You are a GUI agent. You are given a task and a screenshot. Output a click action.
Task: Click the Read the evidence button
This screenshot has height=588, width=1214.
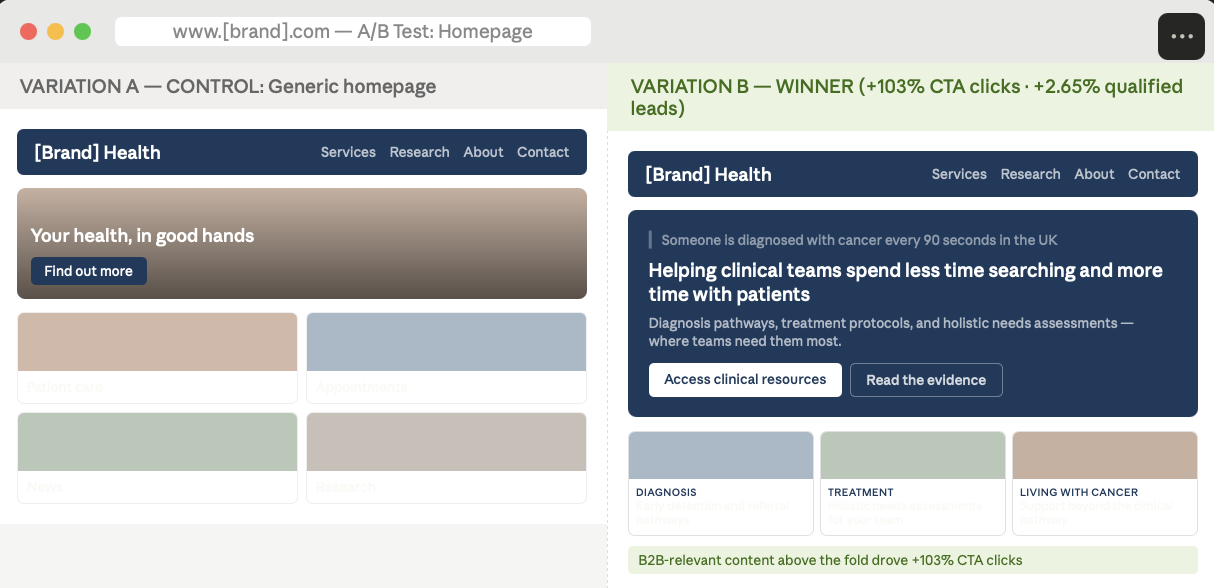pyautogui.click(x=926, y=380)
